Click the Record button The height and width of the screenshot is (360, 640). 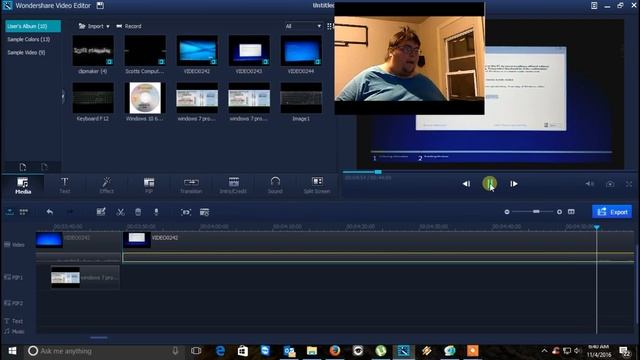point(129,26)
